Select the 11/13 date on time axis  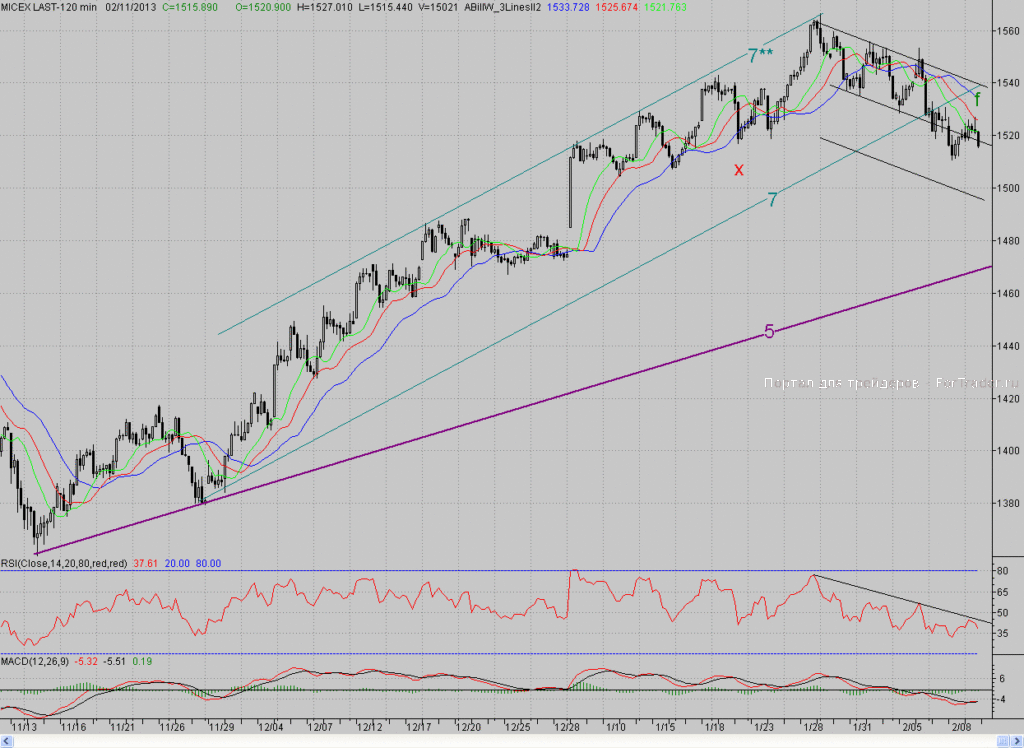click(x=24, y=726)
